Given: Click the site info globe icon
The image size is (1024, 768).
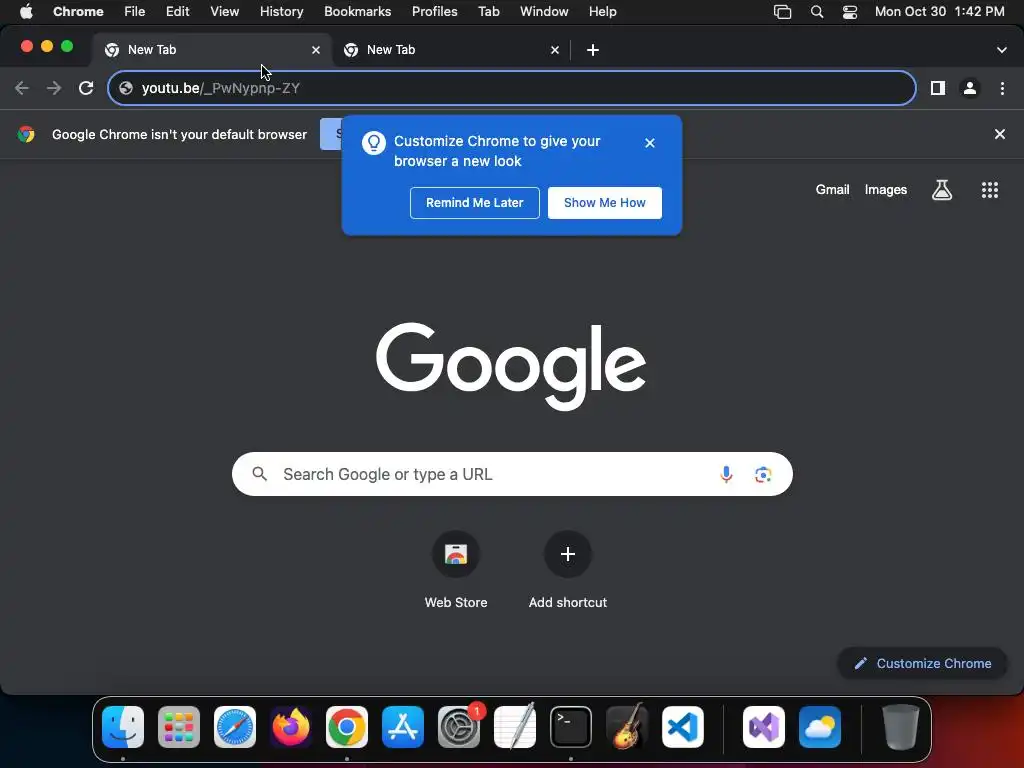Looking at the screenshot, I should pyautogui.click(x=126, y=88).
